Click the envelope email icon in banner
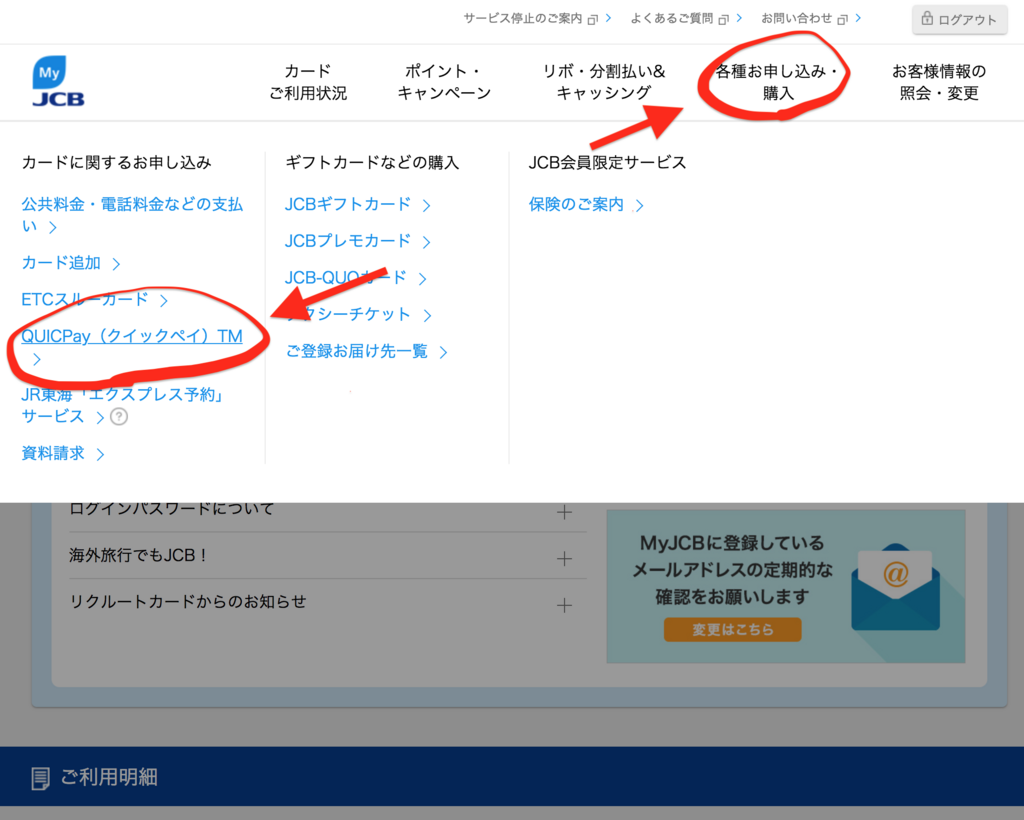The height and width of the screenshot is (820, 1024). (x=895, y=588)
